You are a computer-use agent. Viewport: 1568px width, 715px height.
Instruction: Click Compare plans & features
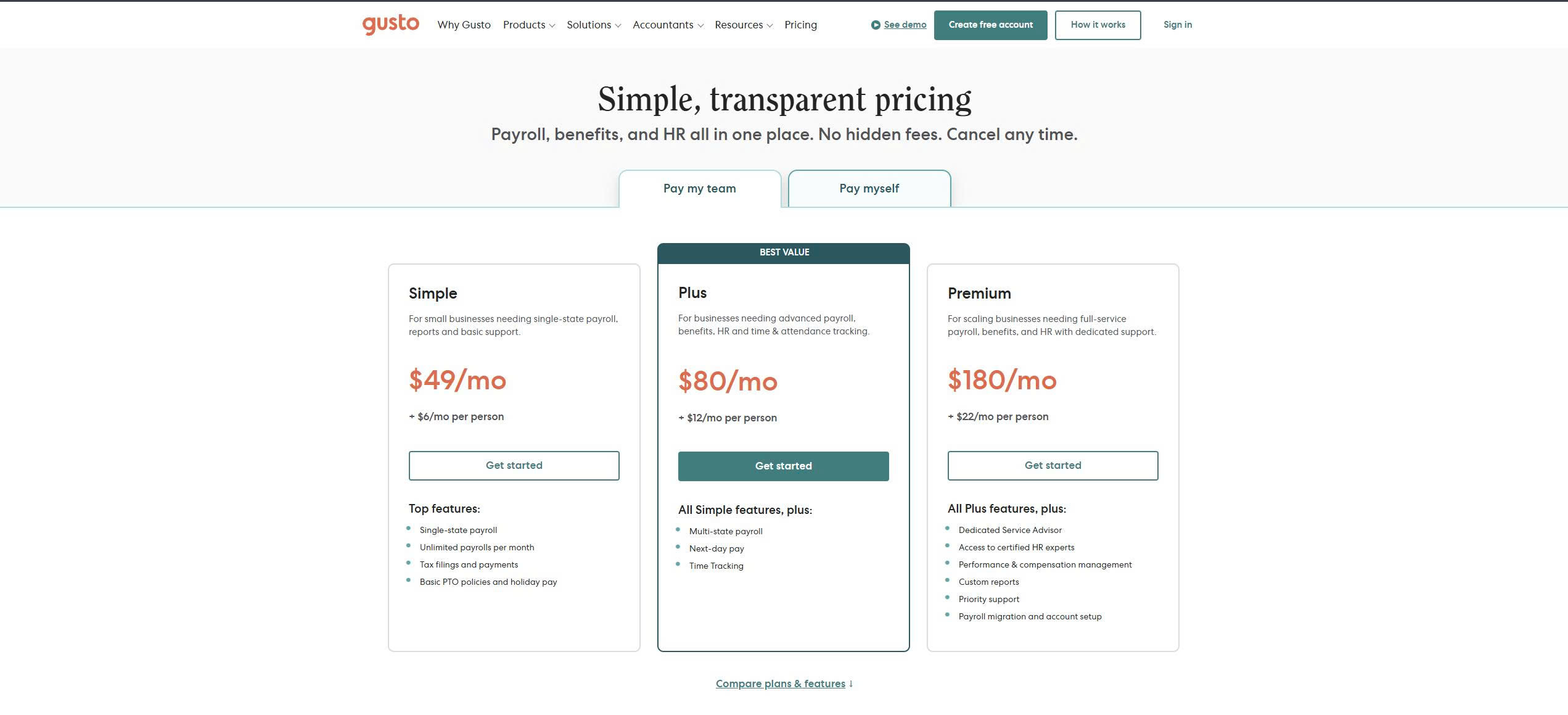(x=781, y=684)
